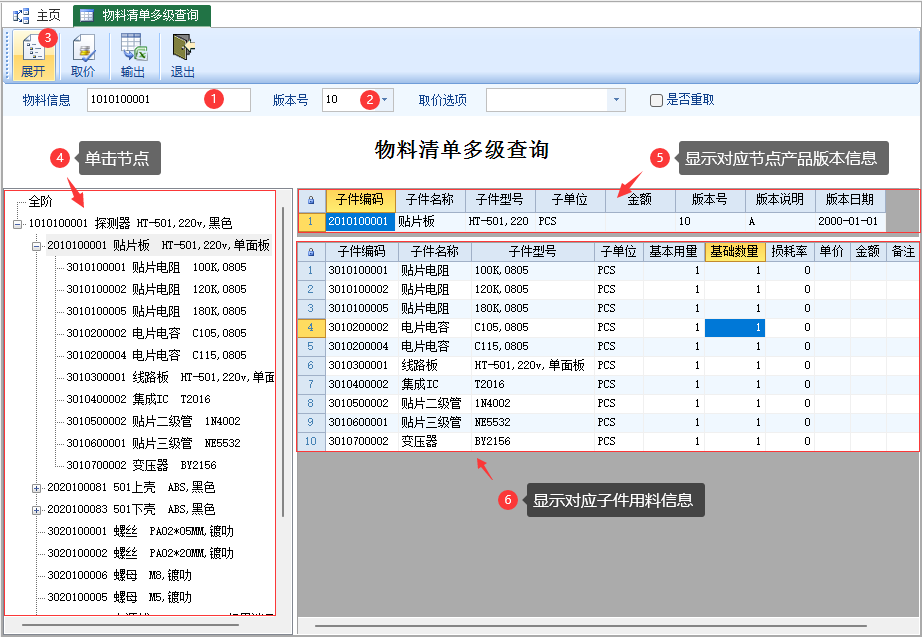Click row number 4 header in the child materials grid
Image resolution: width=922 pixels, height=637 pixels.
pos(311,328)
